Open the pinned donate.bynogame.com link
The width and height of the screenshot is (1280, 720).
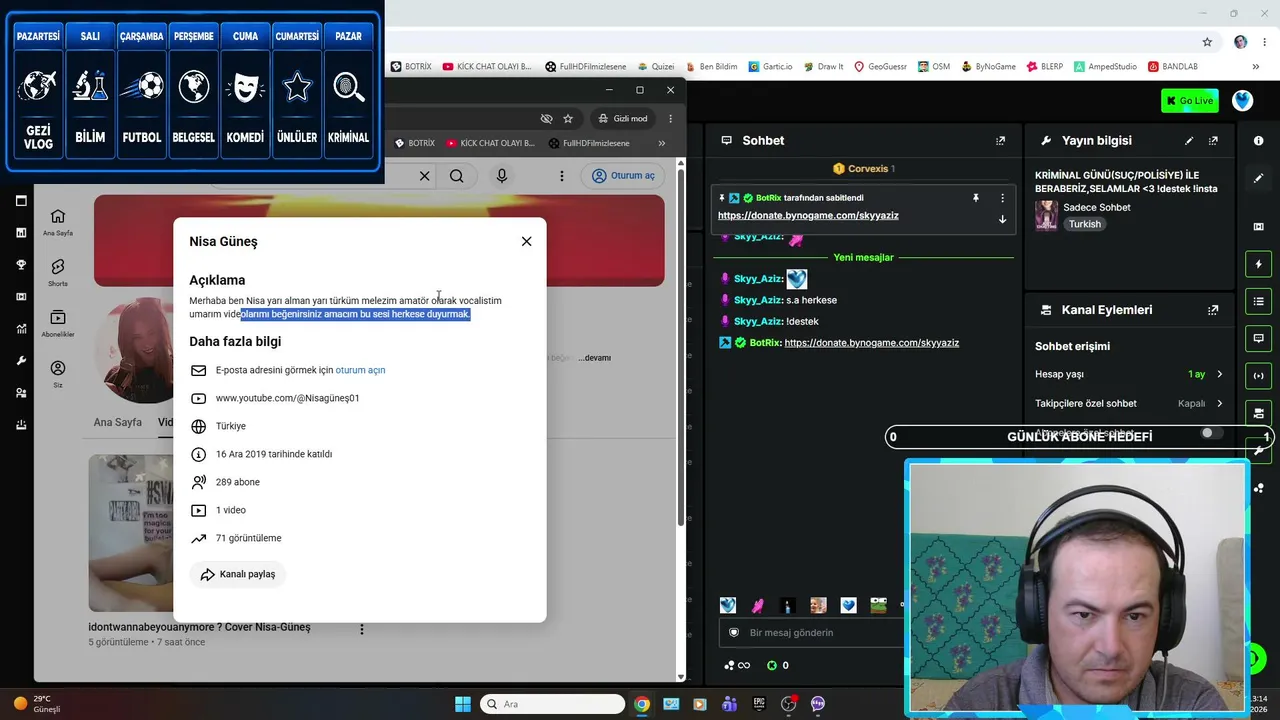pyautogui.click(x=808, y=216)
